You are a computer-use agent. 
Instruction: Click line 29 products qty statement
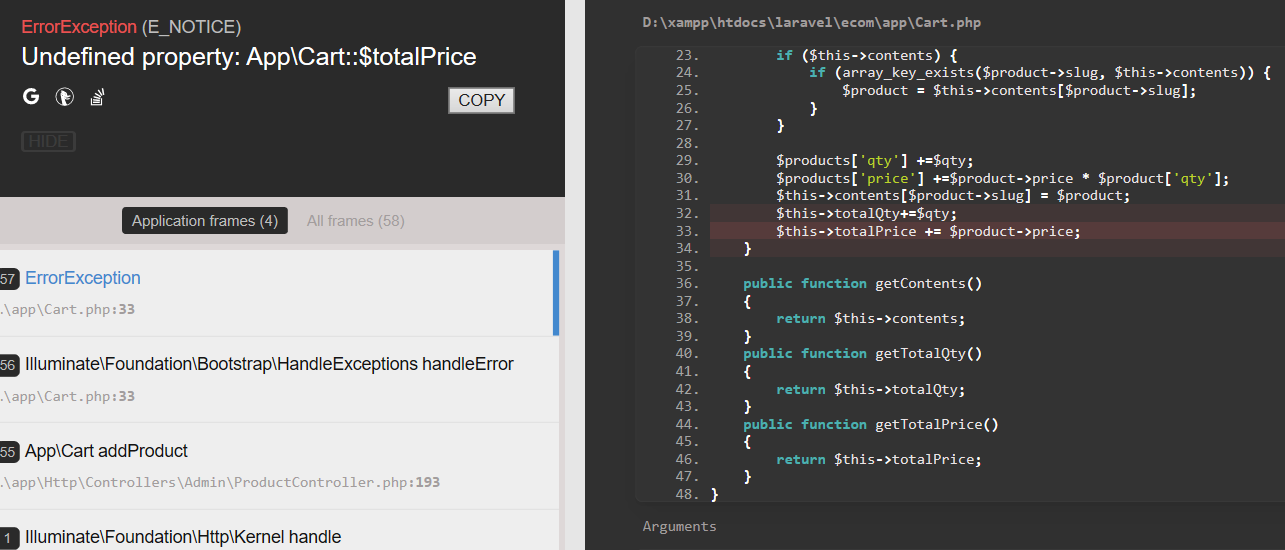[x=875, y=160]
